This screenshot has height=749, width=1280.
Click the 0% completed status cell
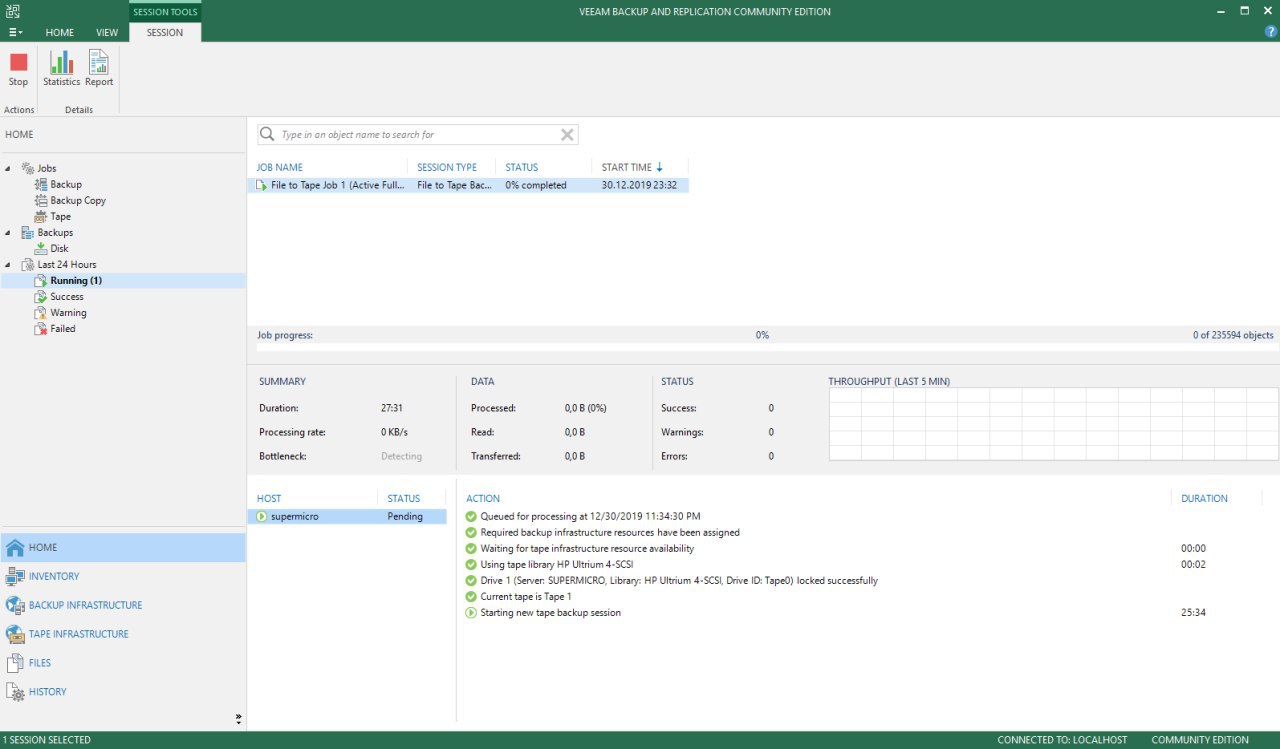(x=536, y=185)
